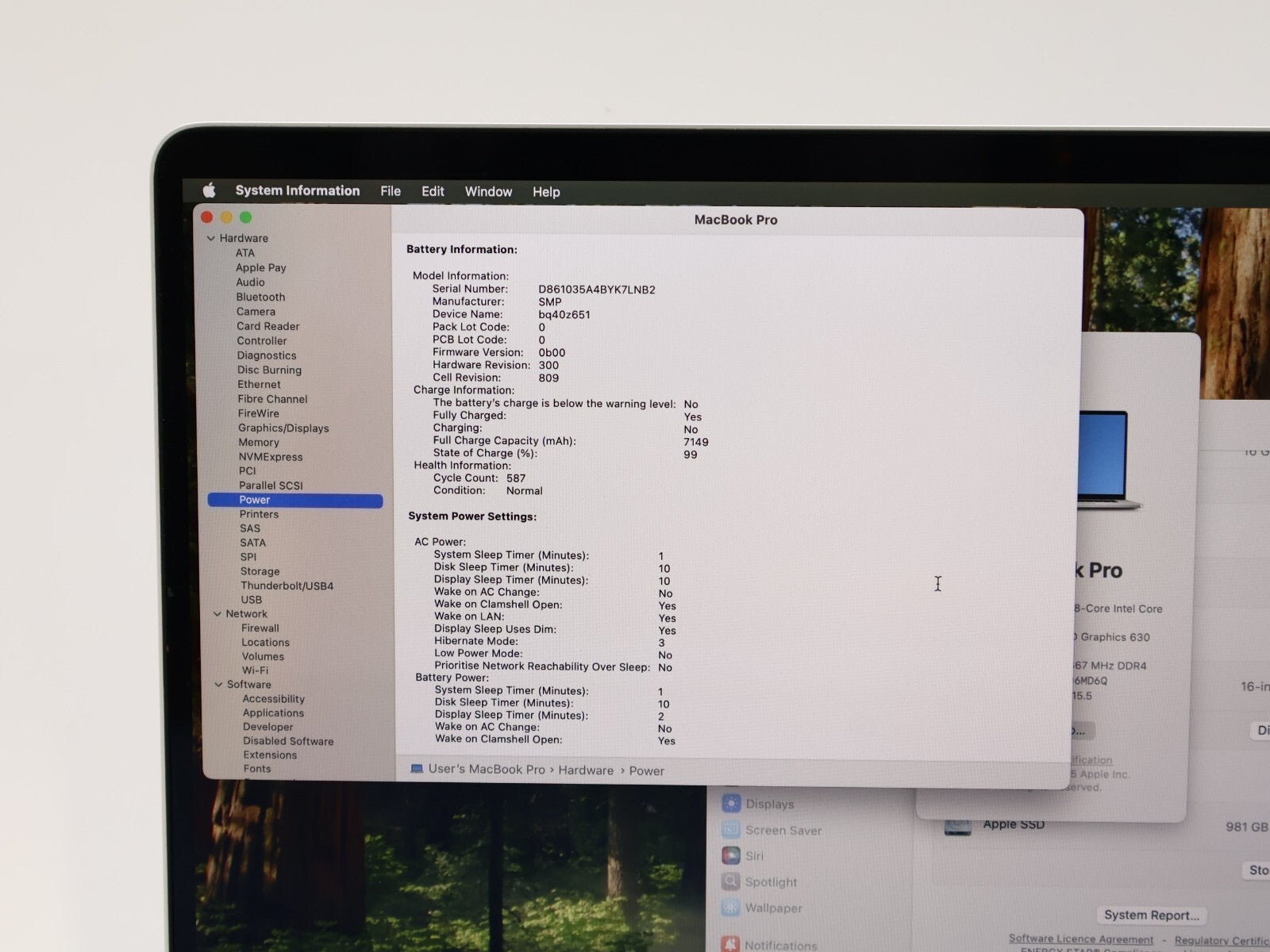The width and height of the screenshot is (1270, 952).
Task: Select Firewall under Network
Action: (260, 628)
